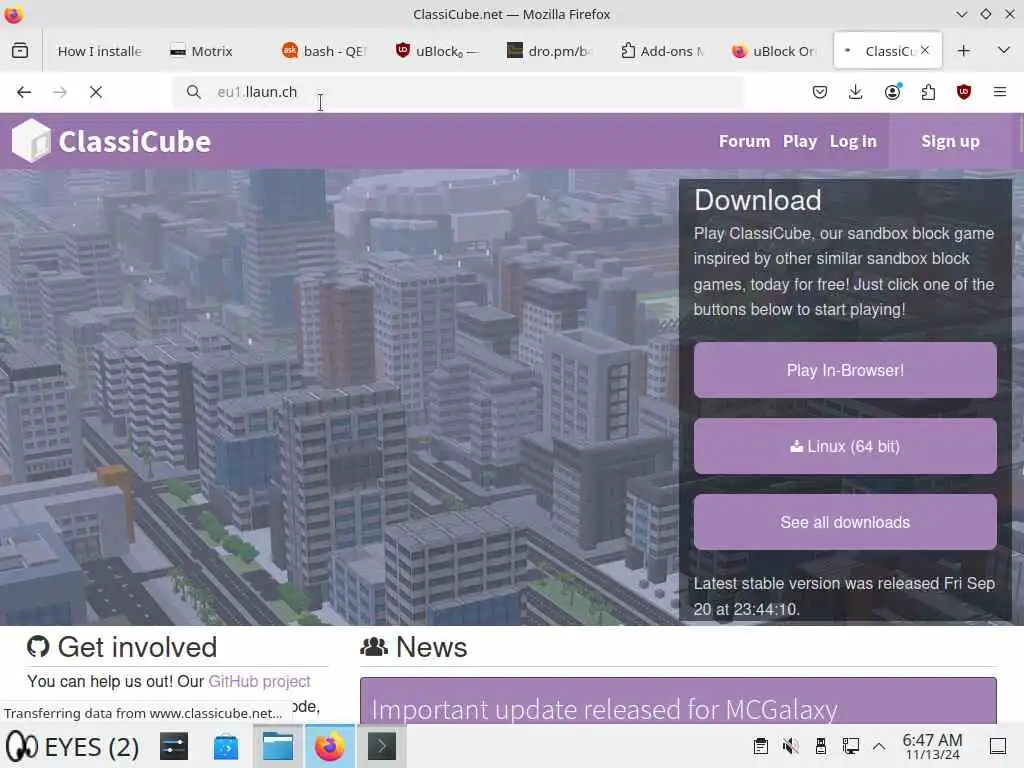Open the Forum link in the site header

pos(744,141)
